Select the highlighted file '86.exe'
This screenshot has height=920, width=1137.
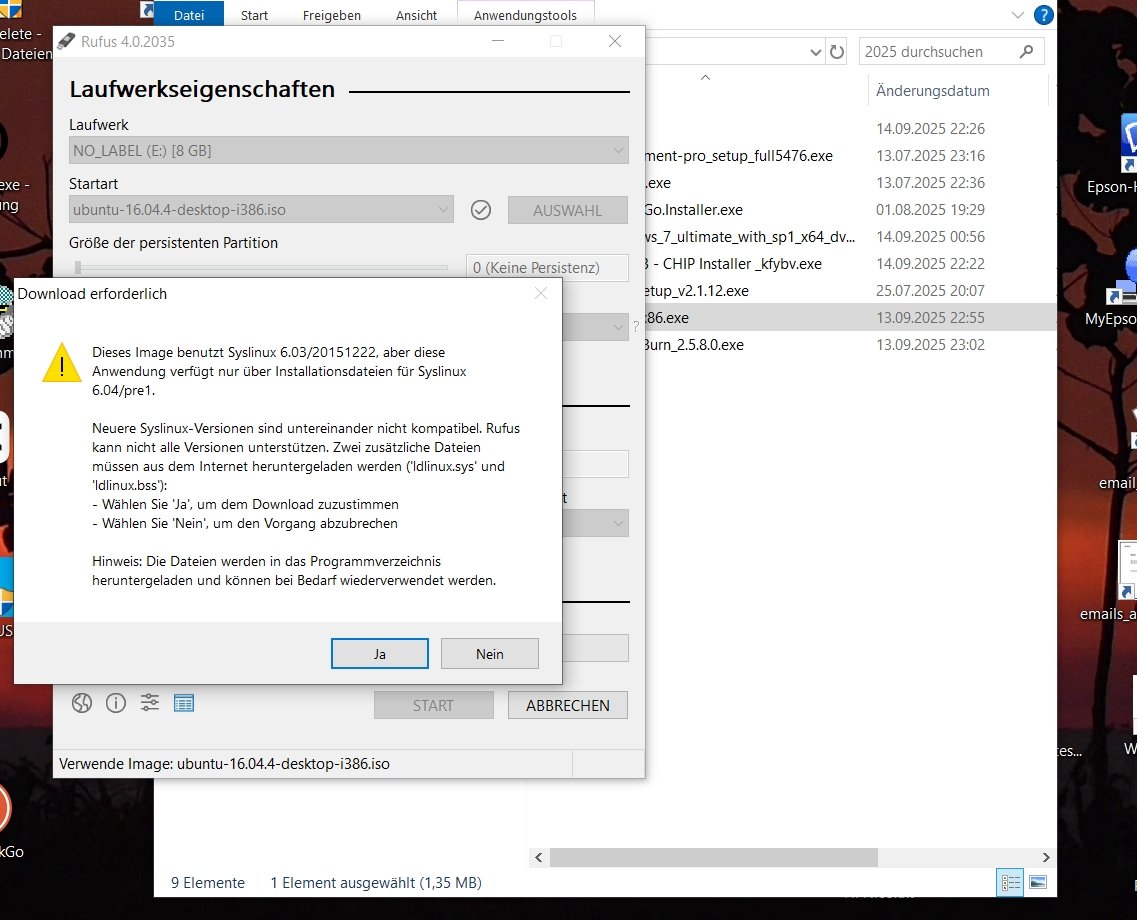[667, 318]
